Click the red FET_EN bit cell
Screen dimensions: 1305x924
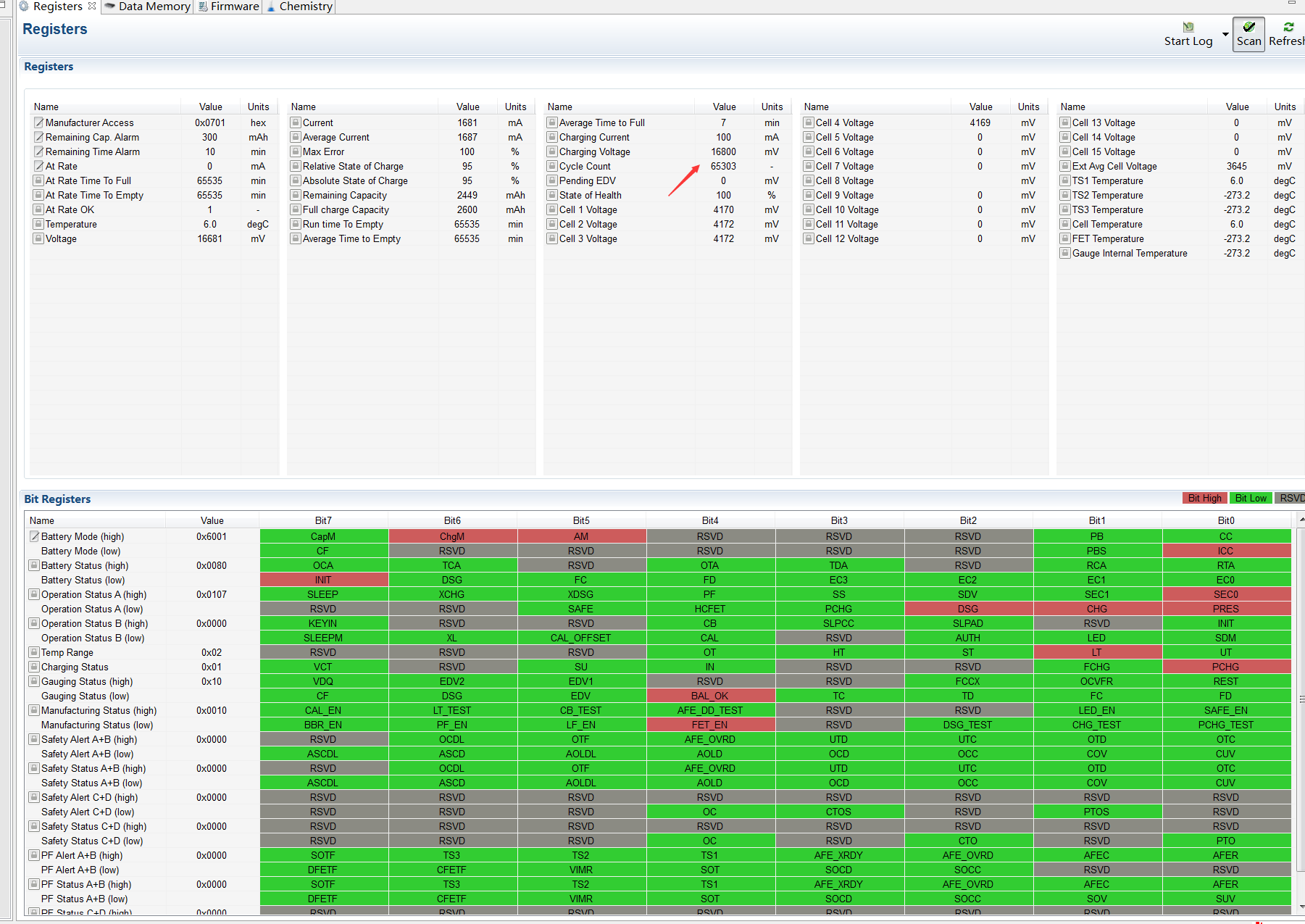click(710, 725)
